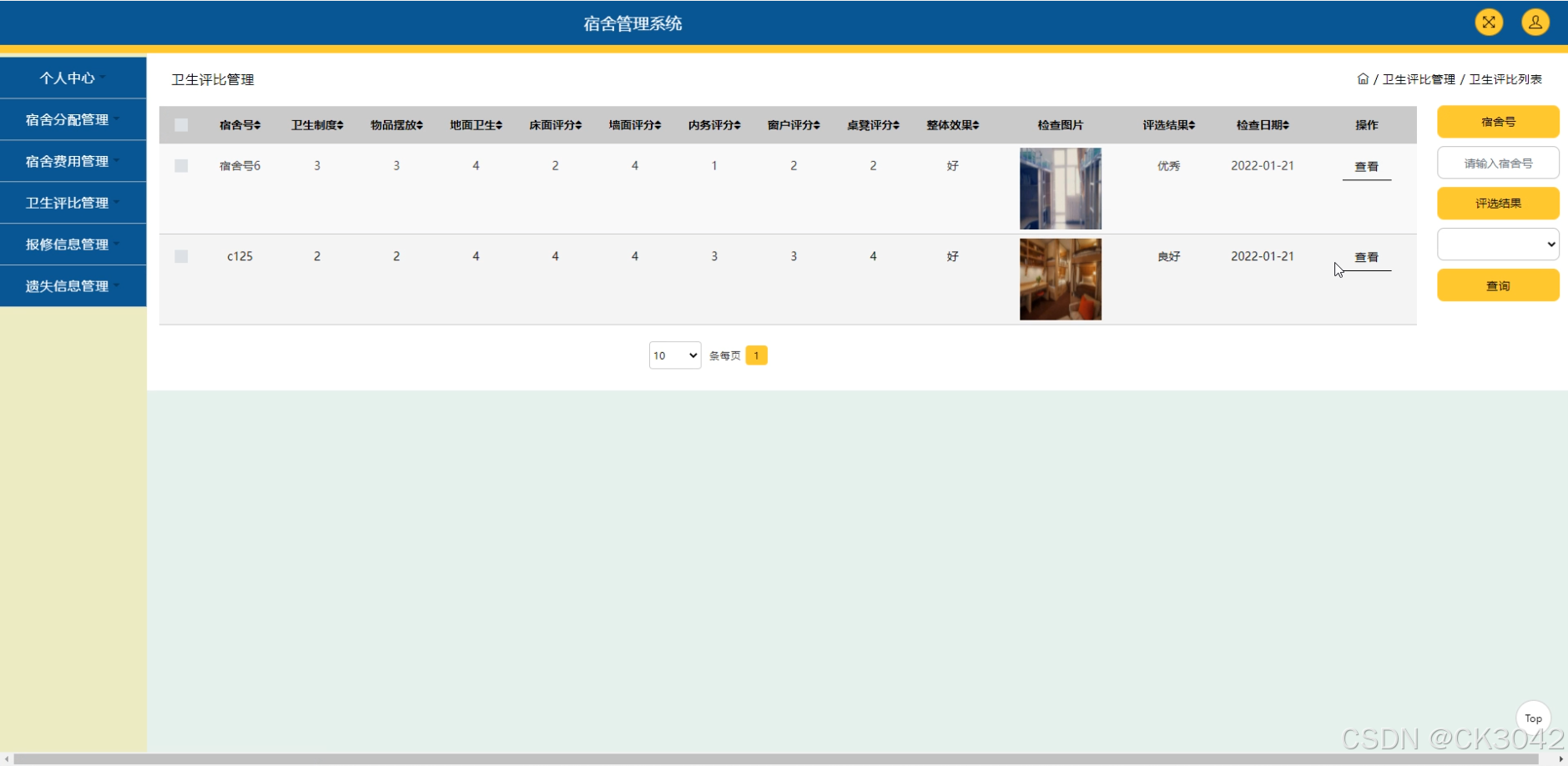Expand 遗失信息管理 sidebar menu
This screenshot has height=766, width=1568.
click(73, 286)
